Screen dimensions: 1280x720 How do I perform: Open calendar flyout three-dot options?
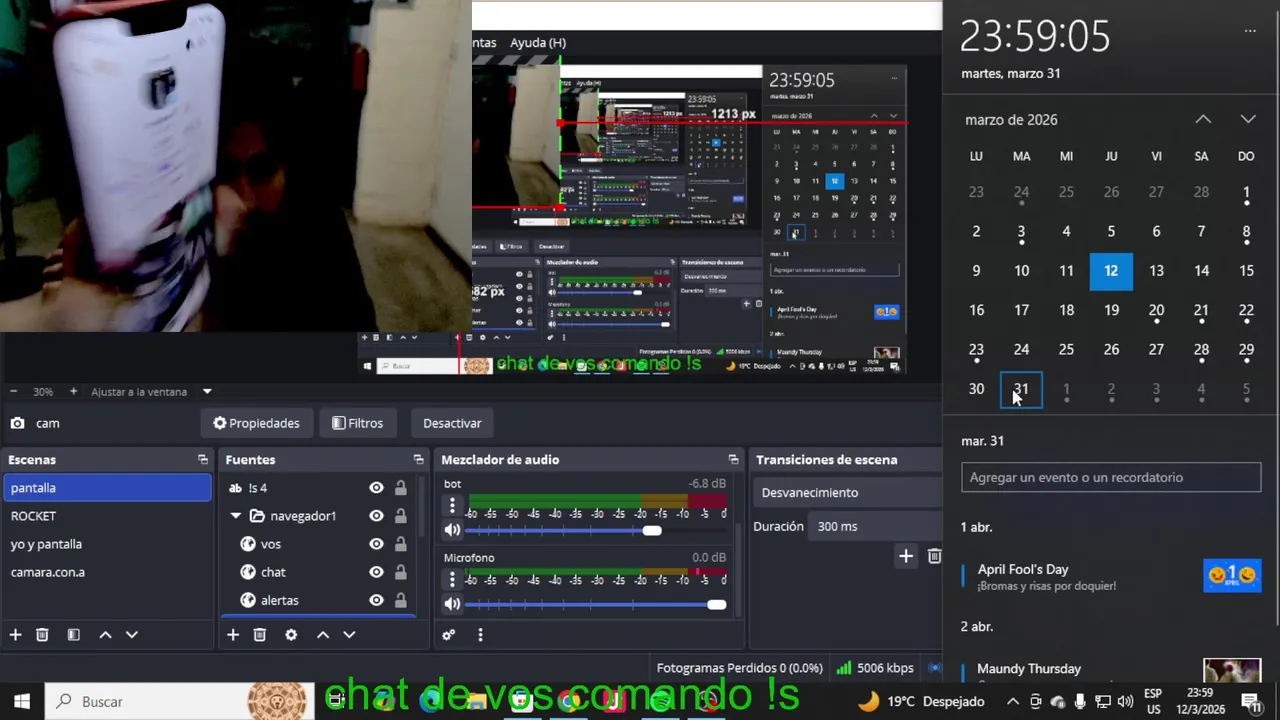click(1250, 31)
